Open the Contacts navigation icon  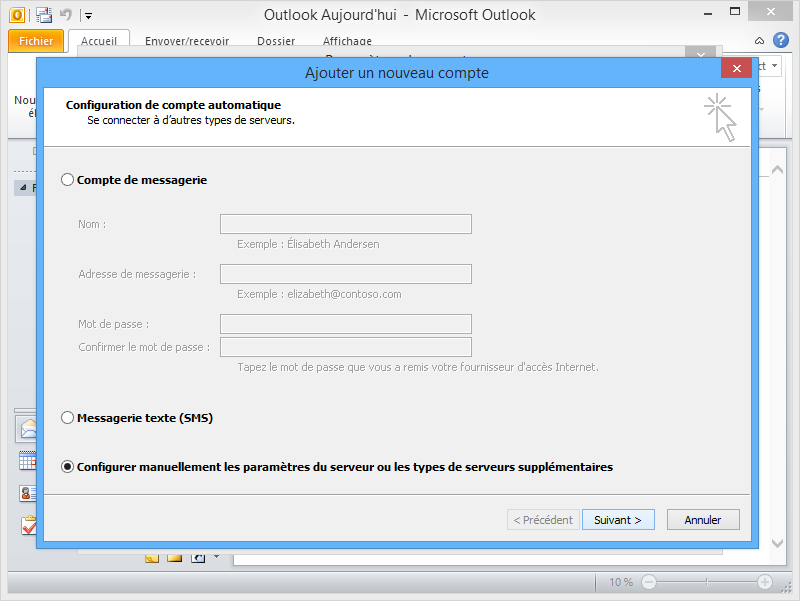(x=28, y=493)
